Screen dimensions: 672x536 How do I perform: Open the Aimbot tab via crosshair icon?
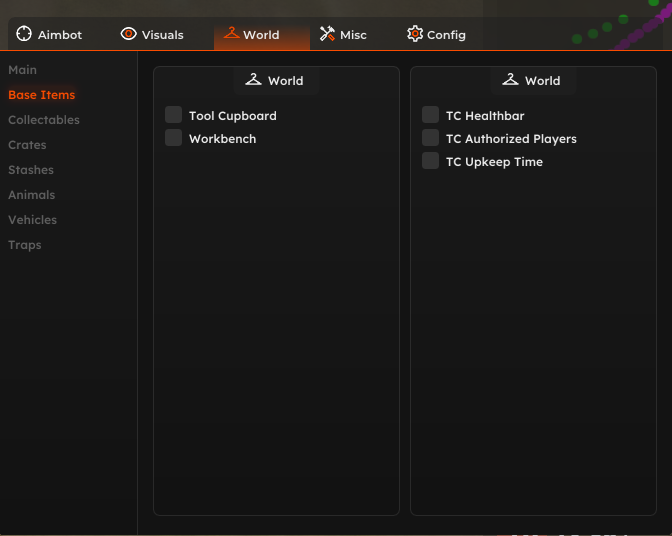[x=24, y=34]
